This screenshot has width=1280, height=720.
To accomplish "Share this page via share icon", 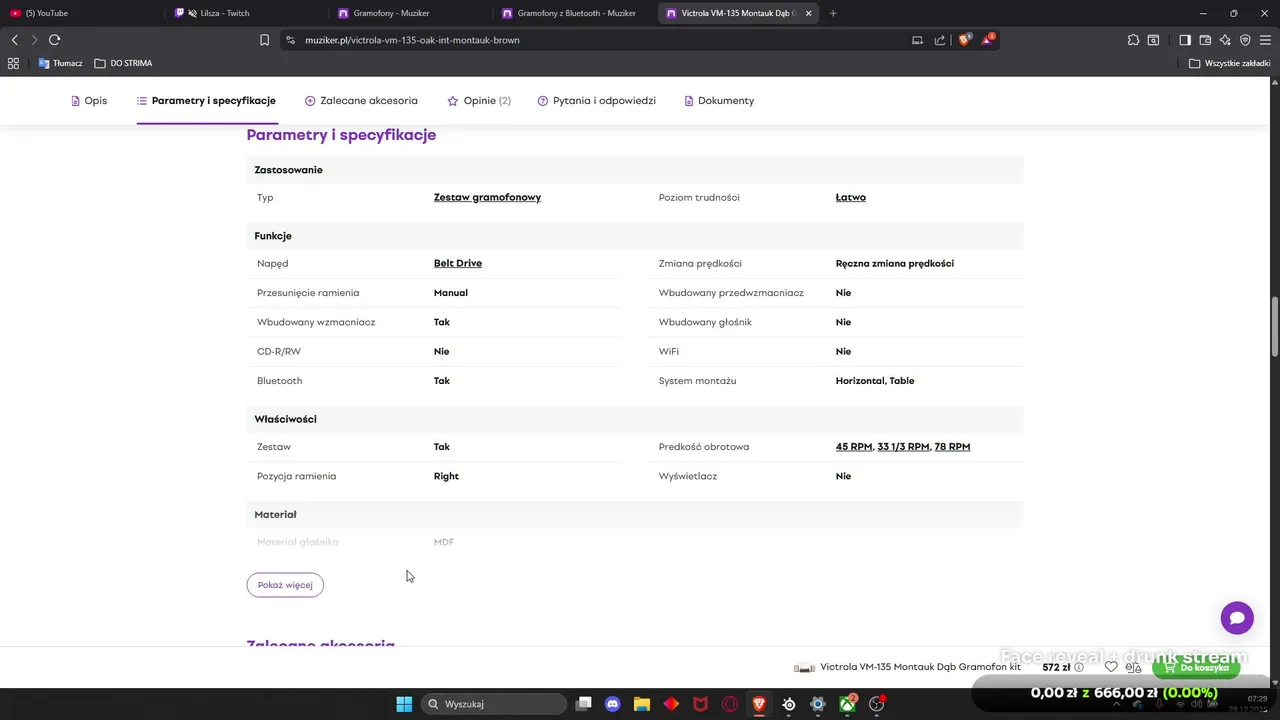I will coord(940,40).
